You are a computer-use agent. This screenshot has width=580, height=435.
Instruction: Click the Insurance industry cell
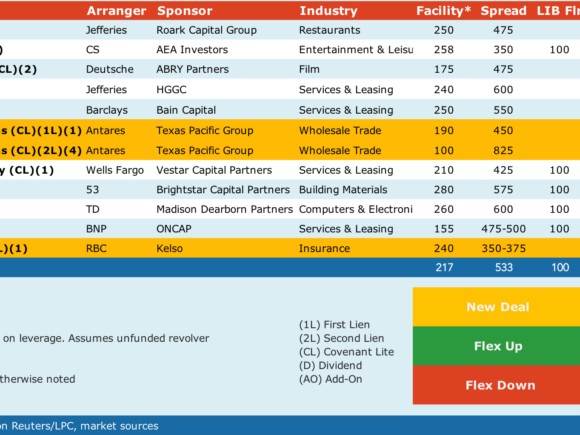tap(324, 248)
